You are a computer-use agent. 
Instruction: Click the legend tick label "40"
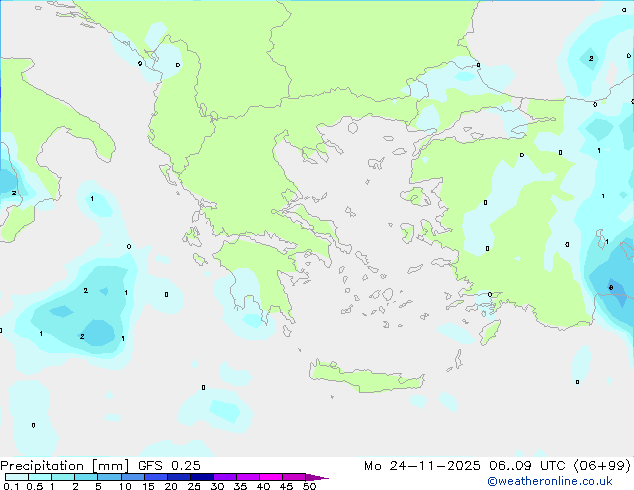click(263, 486)
